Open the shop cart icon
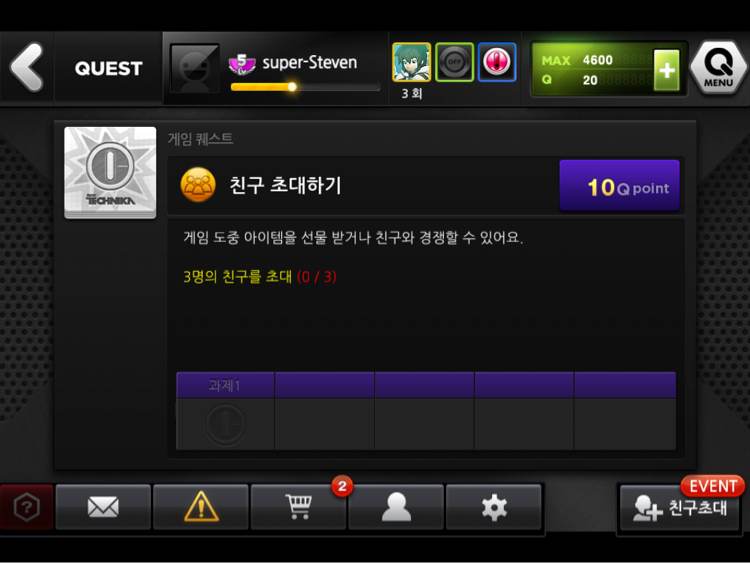This screenshot has height=563, width=750. pos(299,507)
